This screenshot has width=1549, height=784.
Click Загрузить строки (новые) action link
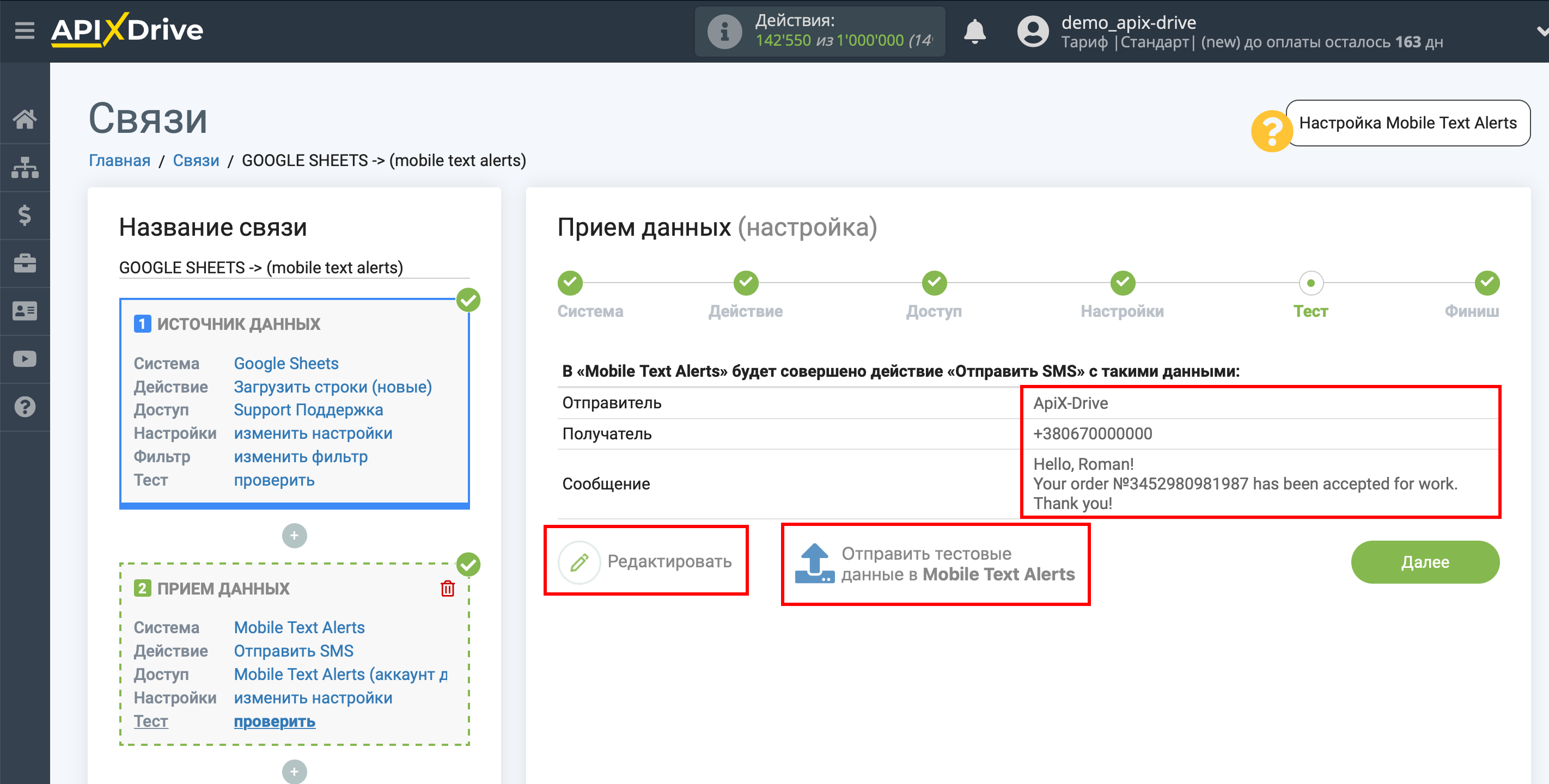(333, 387)
